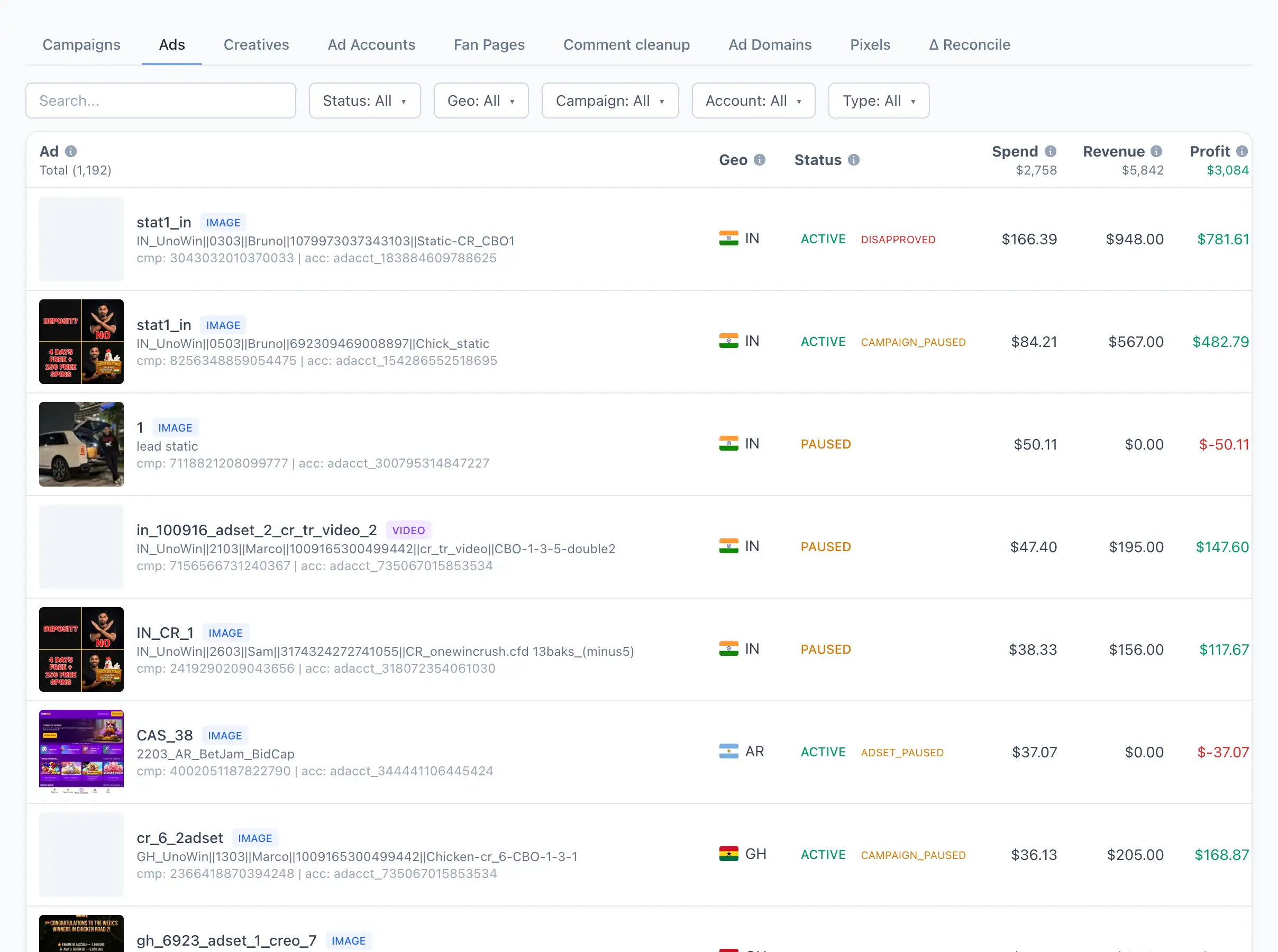Click the Profit column header
Viewport: 1278px width, 952px height.
1209,152
